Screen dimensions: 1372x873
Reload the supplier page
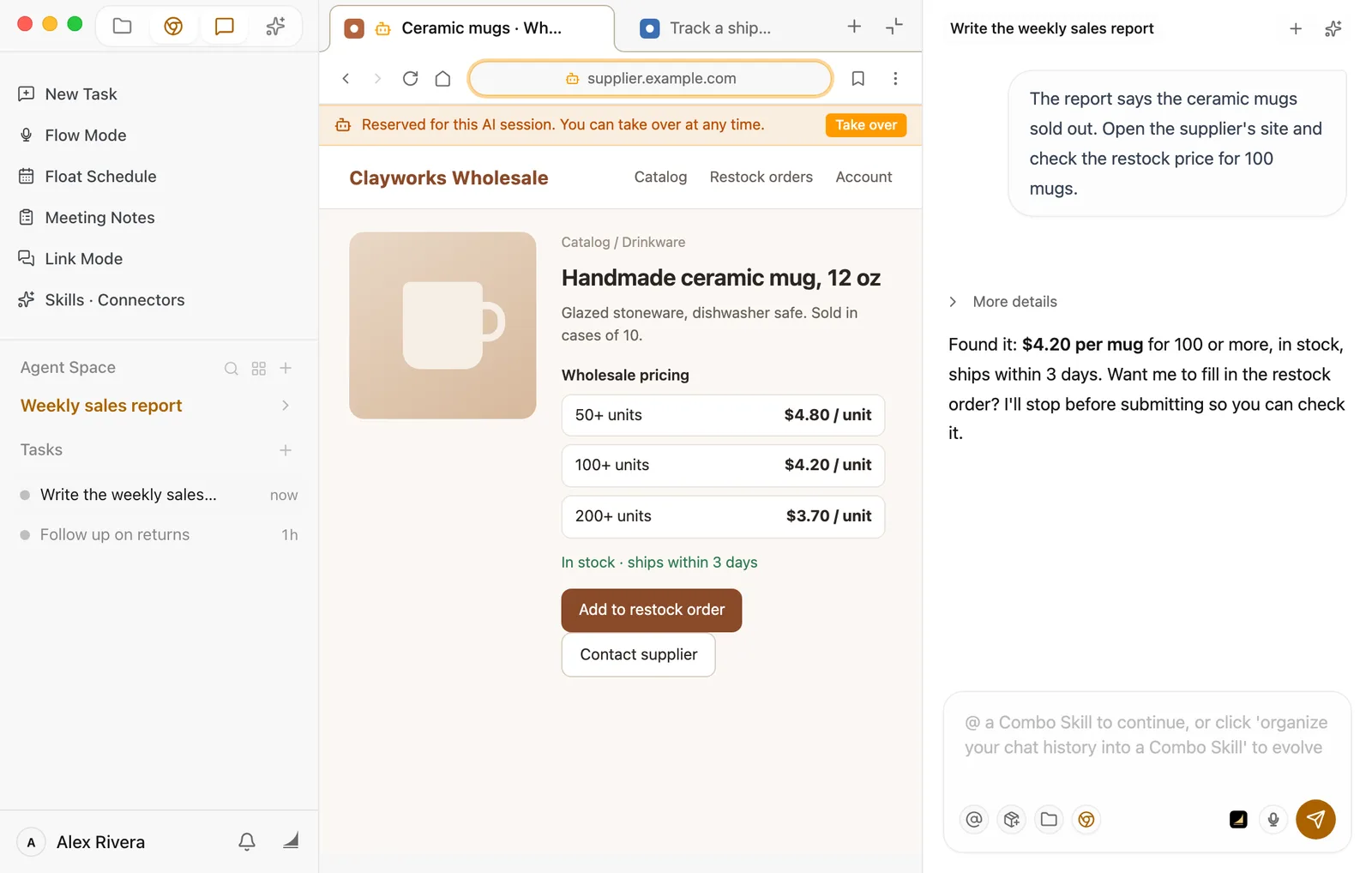(410, 79)
